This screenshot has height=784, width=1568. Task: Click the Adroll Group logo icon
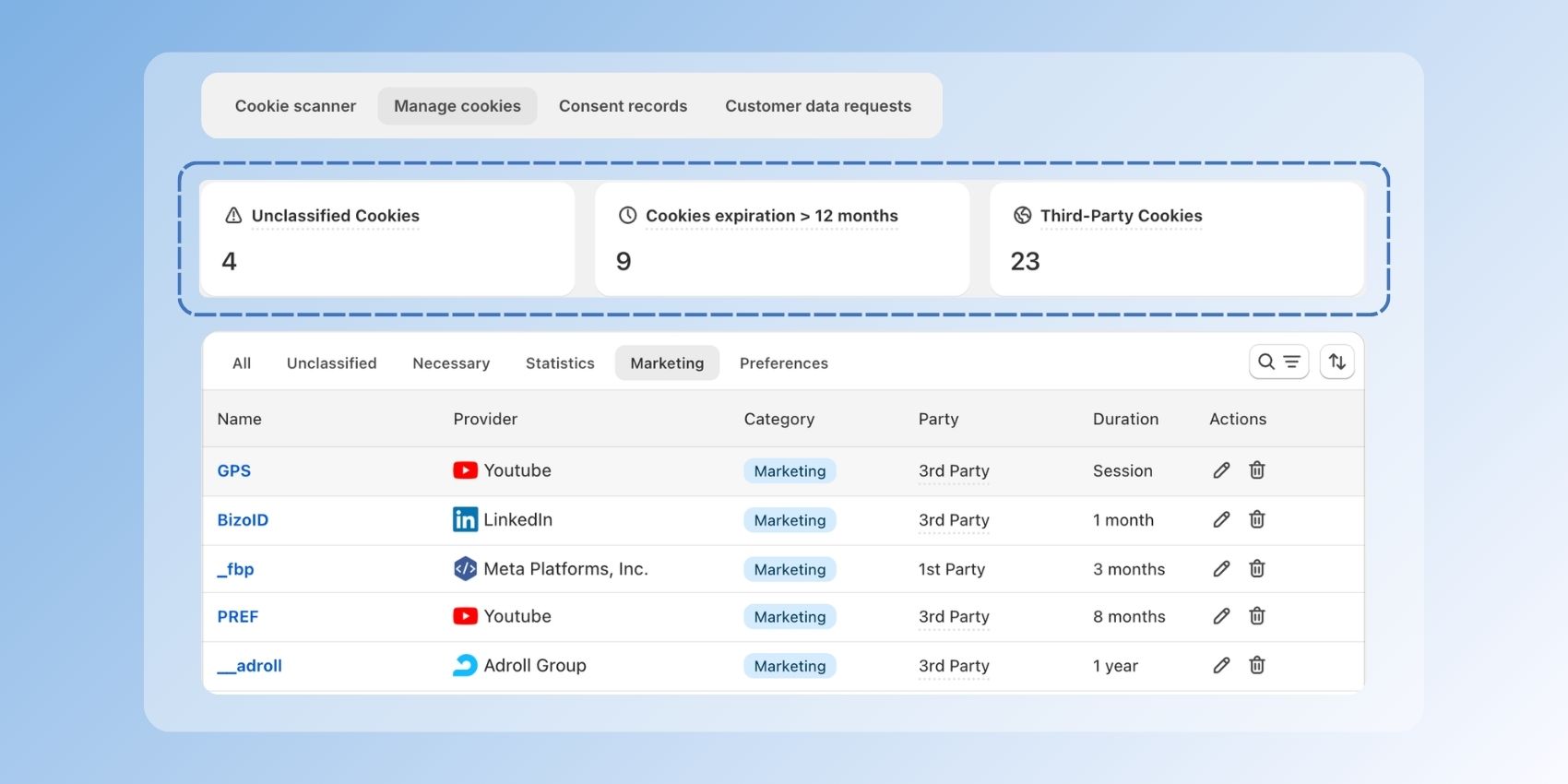[465, 665]
